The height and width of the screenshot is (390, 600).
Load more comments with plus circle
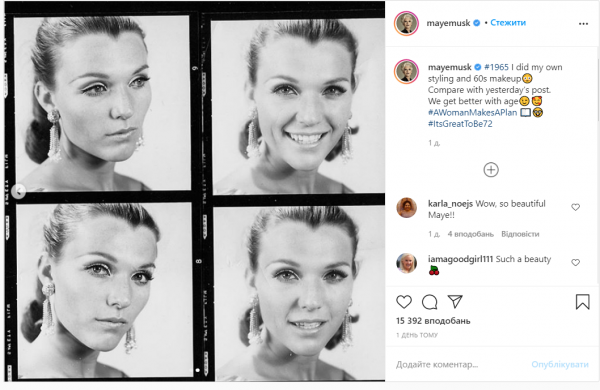[x=491, y=170]
